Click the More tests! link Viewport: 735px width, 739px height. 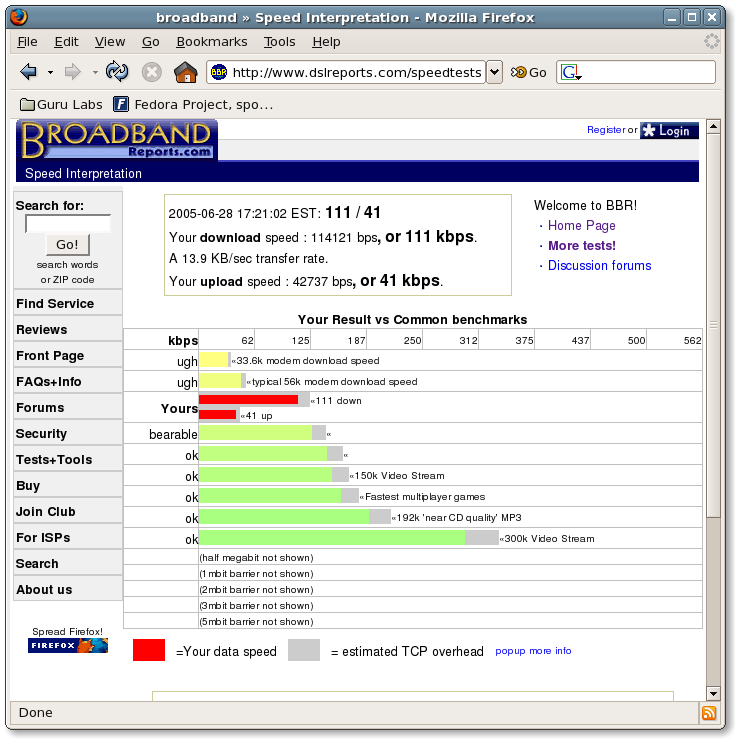(581, 246)
